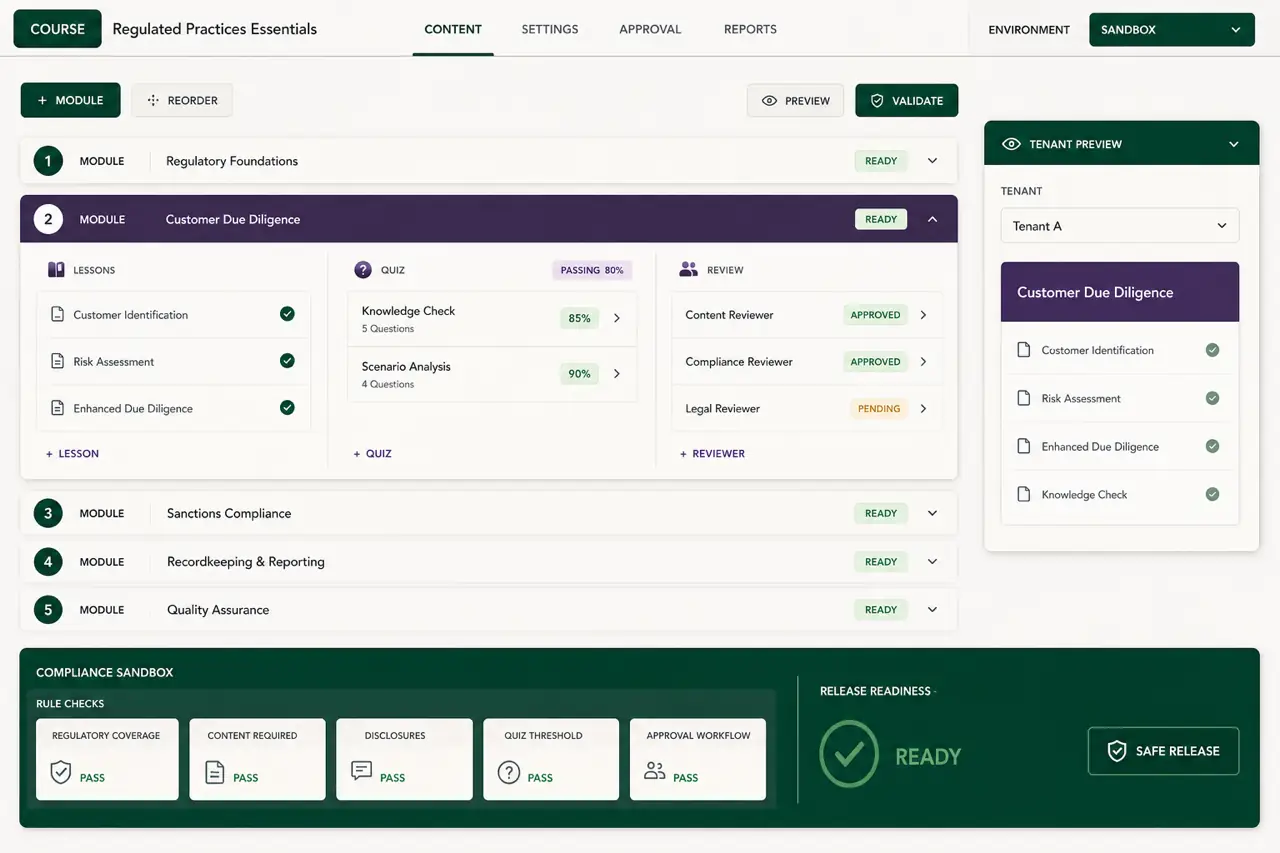Collapse the Tenant Preview panel

pos(1234,144)
